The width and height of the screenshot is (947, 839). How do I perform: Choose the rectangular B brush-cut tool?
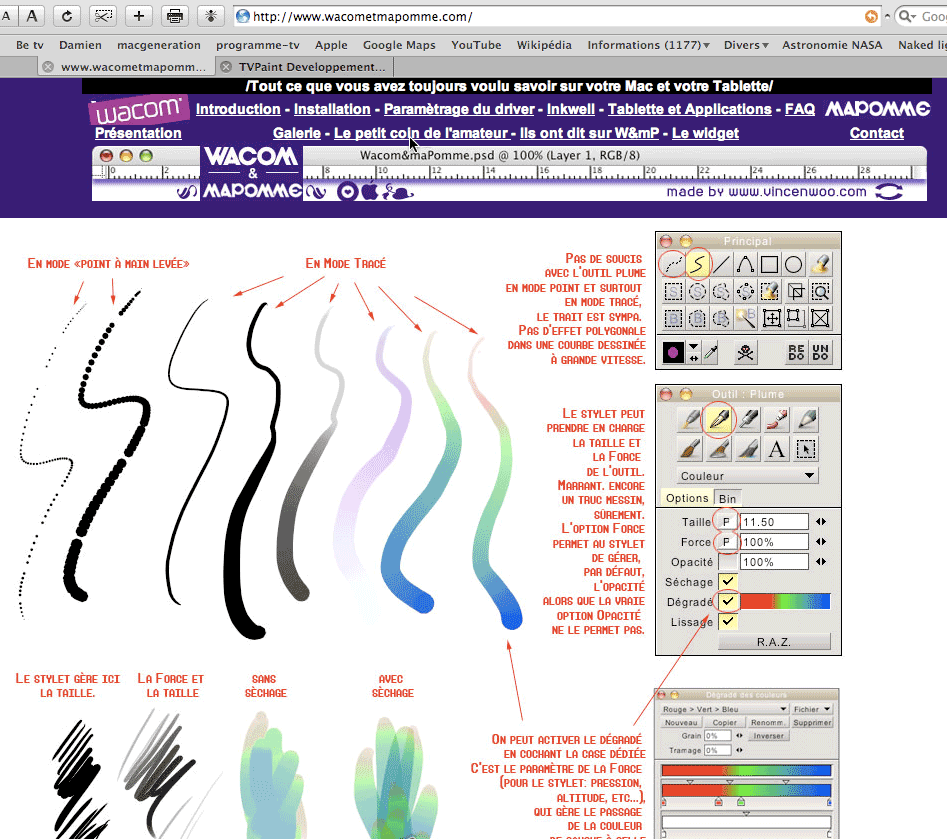tap(673, 318)
